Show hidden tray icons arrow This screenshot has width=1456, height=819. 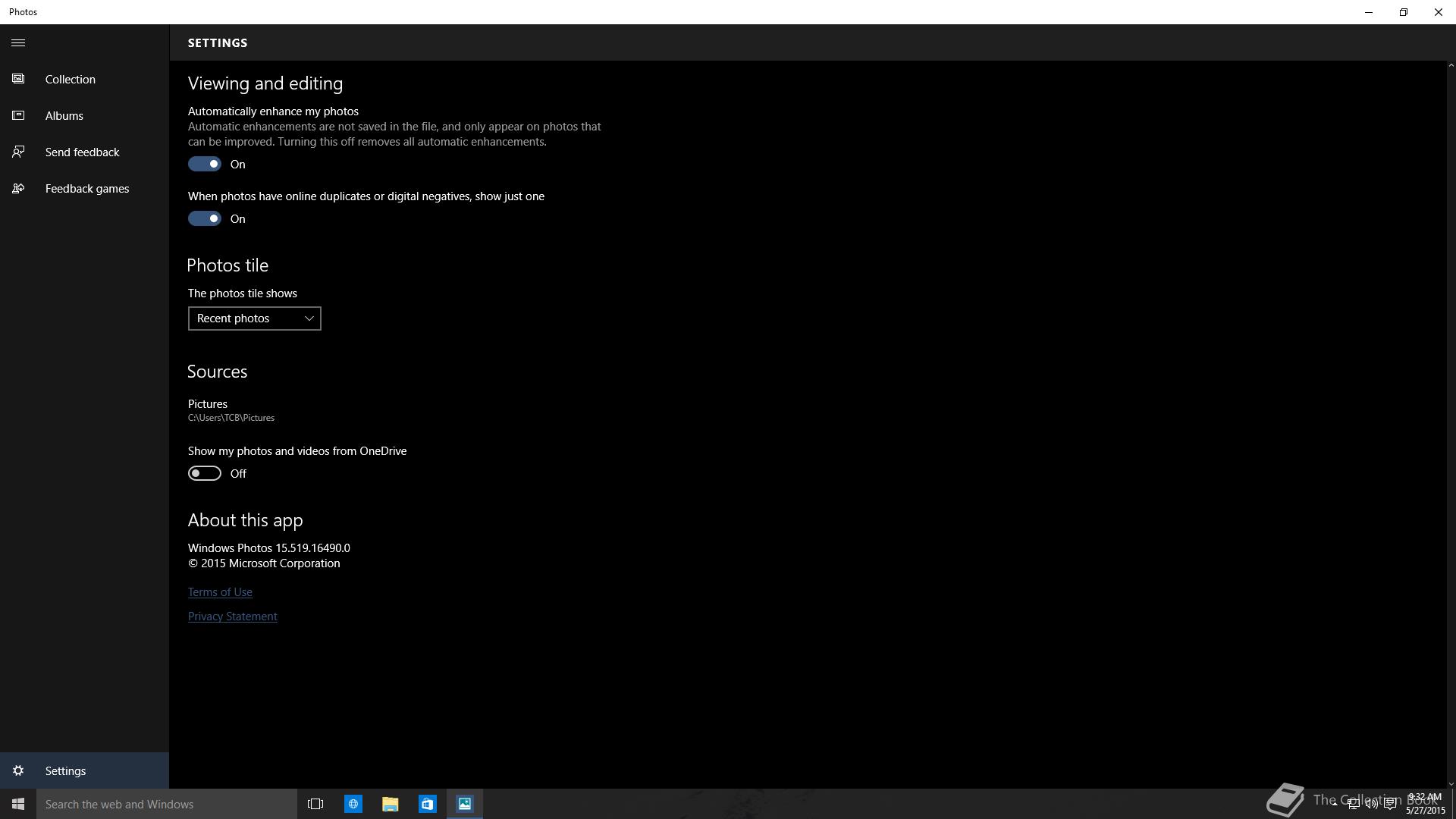click(1335, 804)
